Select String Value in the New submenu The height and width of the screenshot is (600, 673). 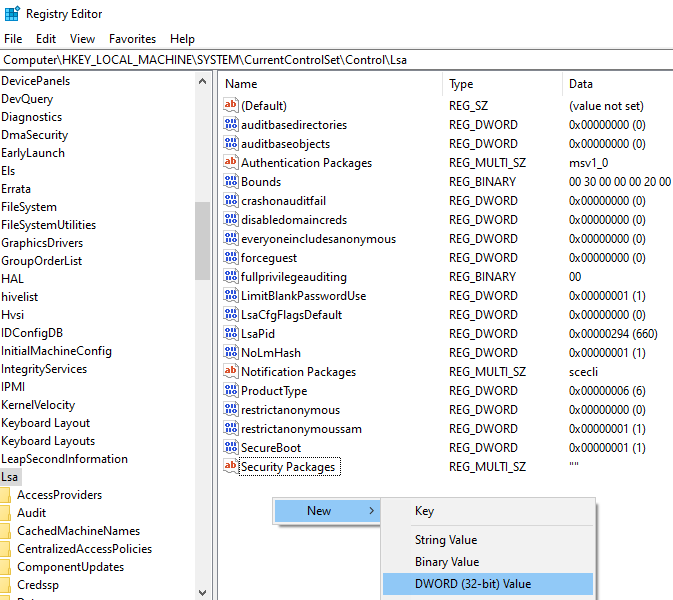click(445, 540)
